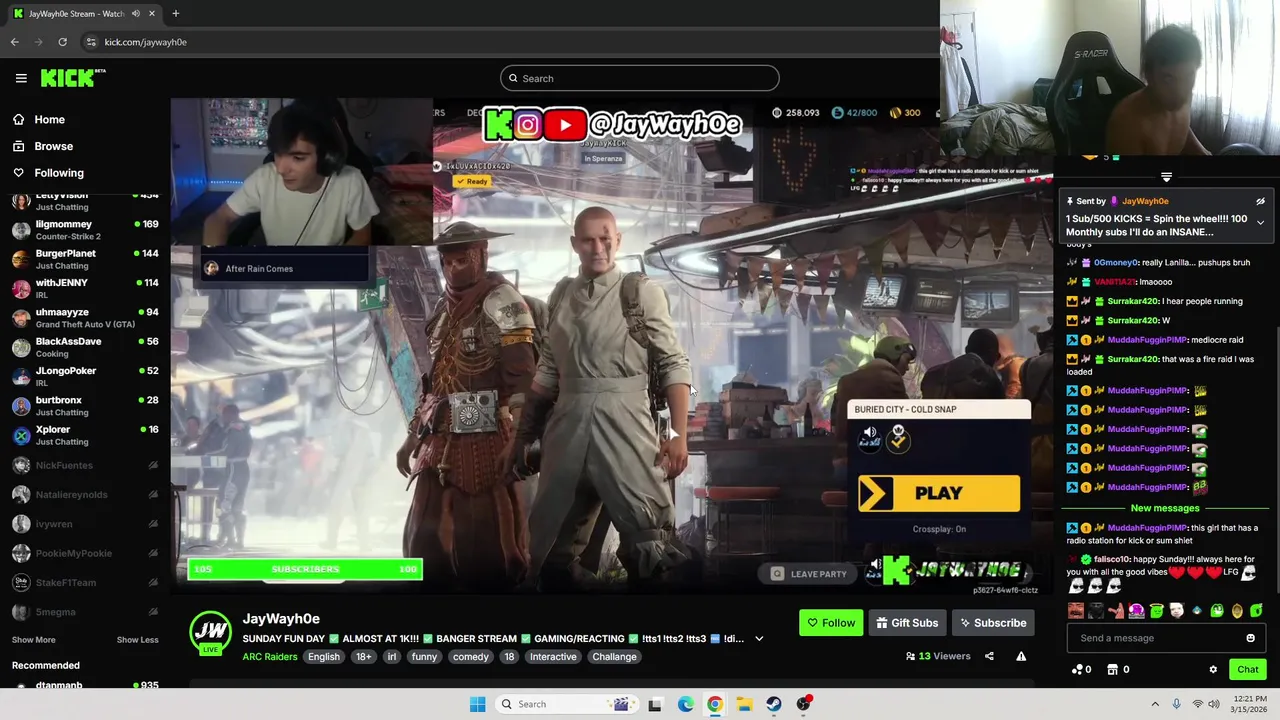Screen dimensions: 1280x720
Task: Open liigmommey's channel in sidebar
Action: coord(84,230)
